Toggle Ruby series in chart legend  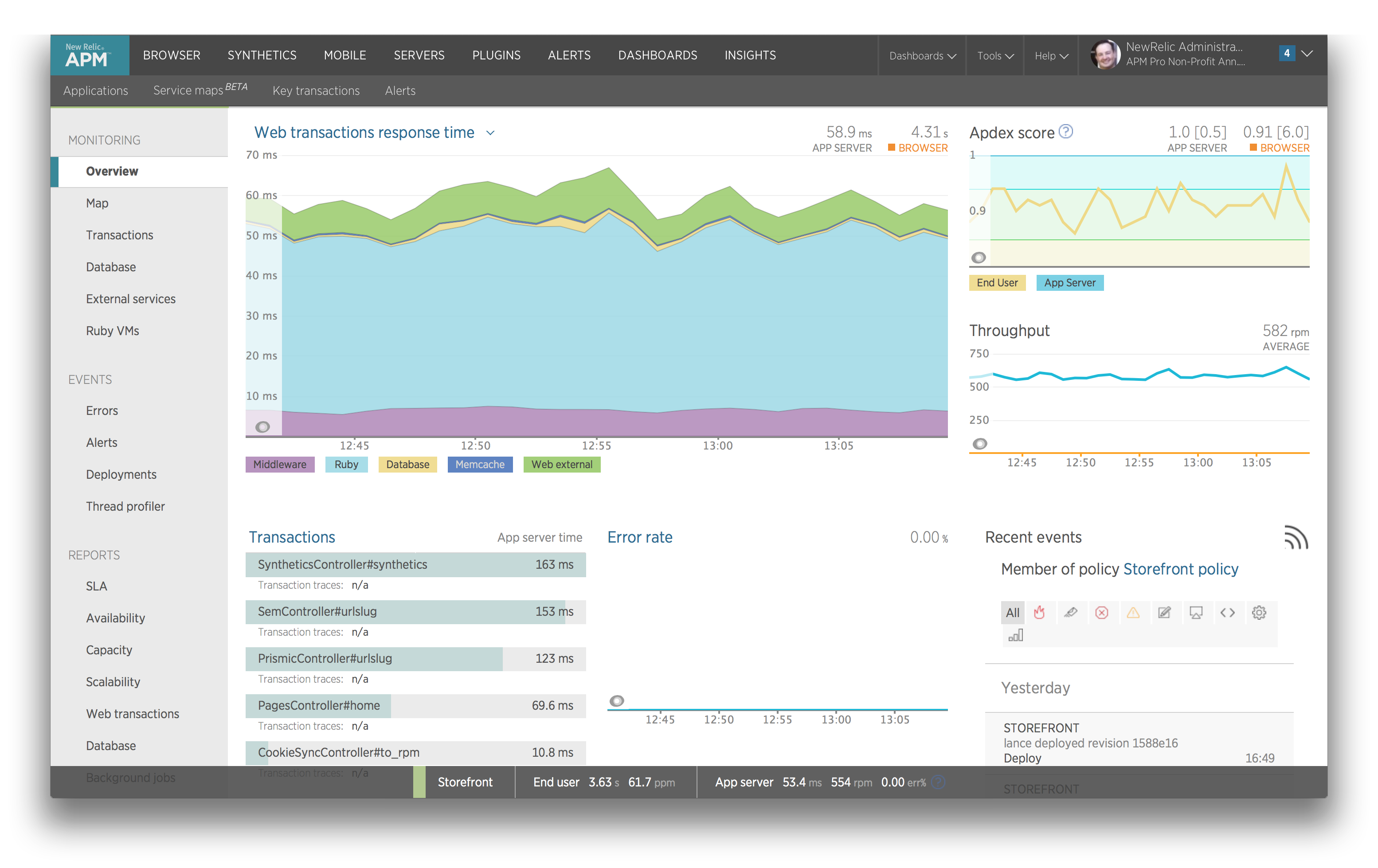pyautogui.click(x=347, y=464)
